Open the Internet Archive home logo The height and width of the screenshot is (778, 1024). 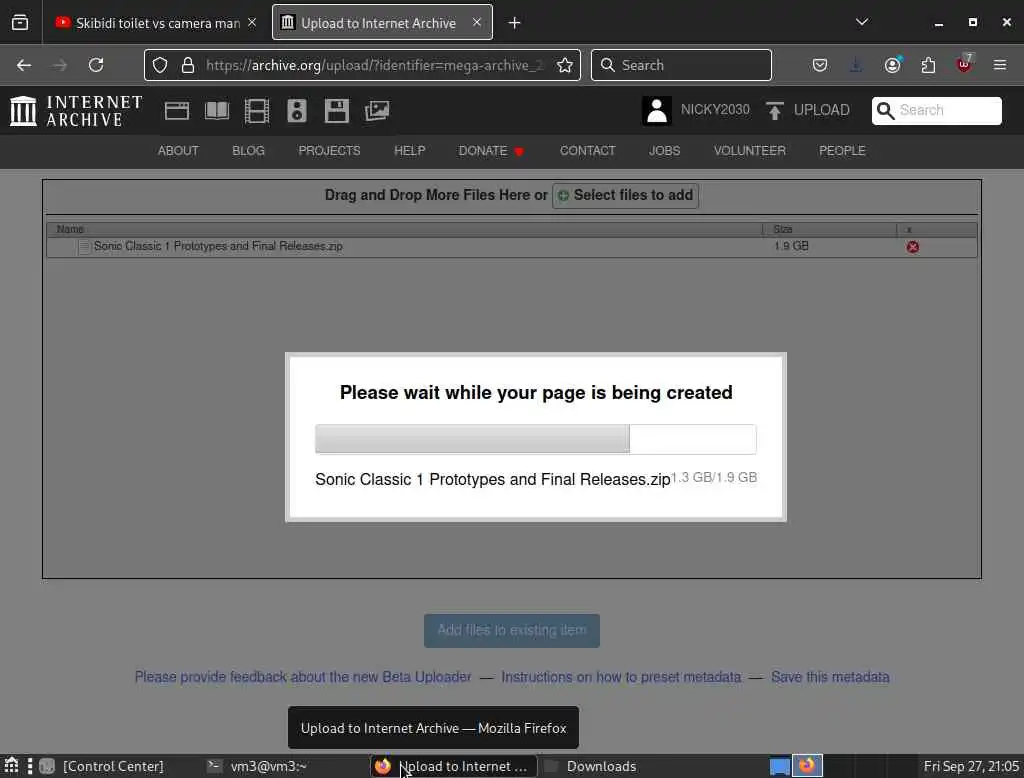pyautogui.click(x=76, y=110)
